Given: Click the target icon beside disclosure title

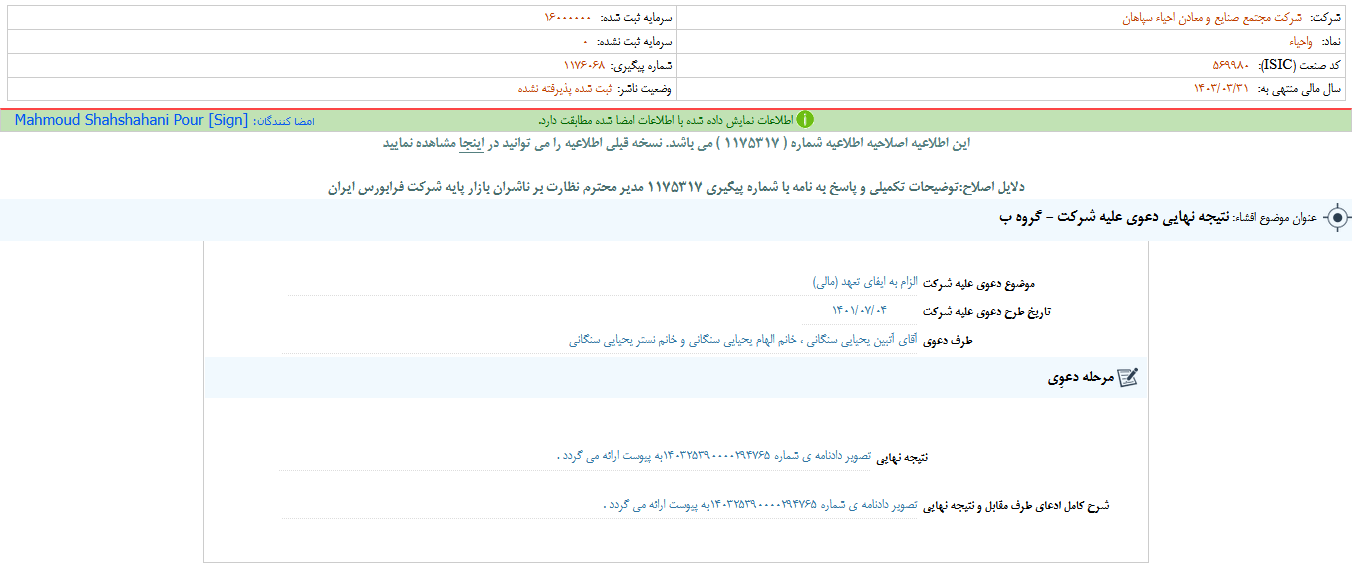Looking at the screenshot, I should (x=1336, y=219).
